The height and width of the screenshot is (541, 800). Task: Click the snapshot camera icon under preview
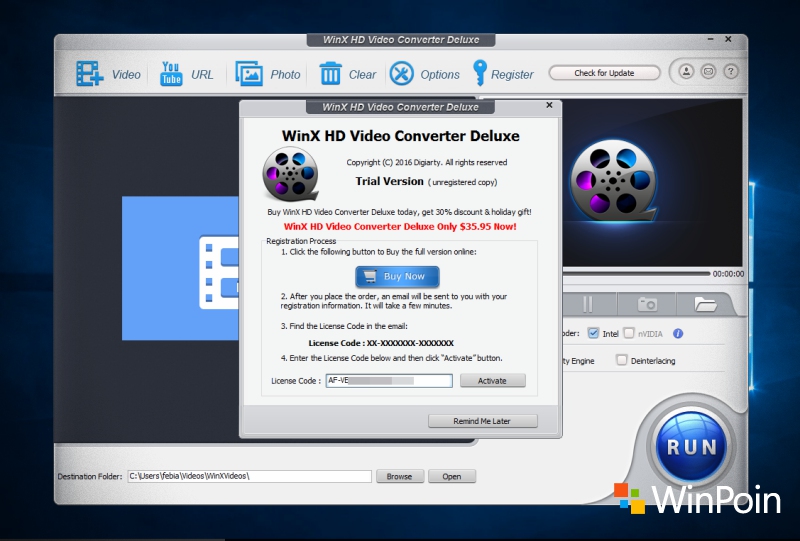point(647,305)
